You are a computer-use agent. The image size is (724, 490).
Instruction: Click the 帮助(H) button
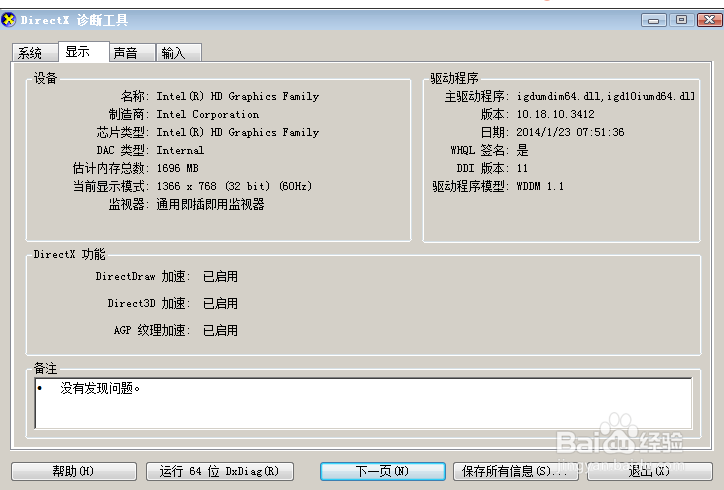click(x=74, y=471)
